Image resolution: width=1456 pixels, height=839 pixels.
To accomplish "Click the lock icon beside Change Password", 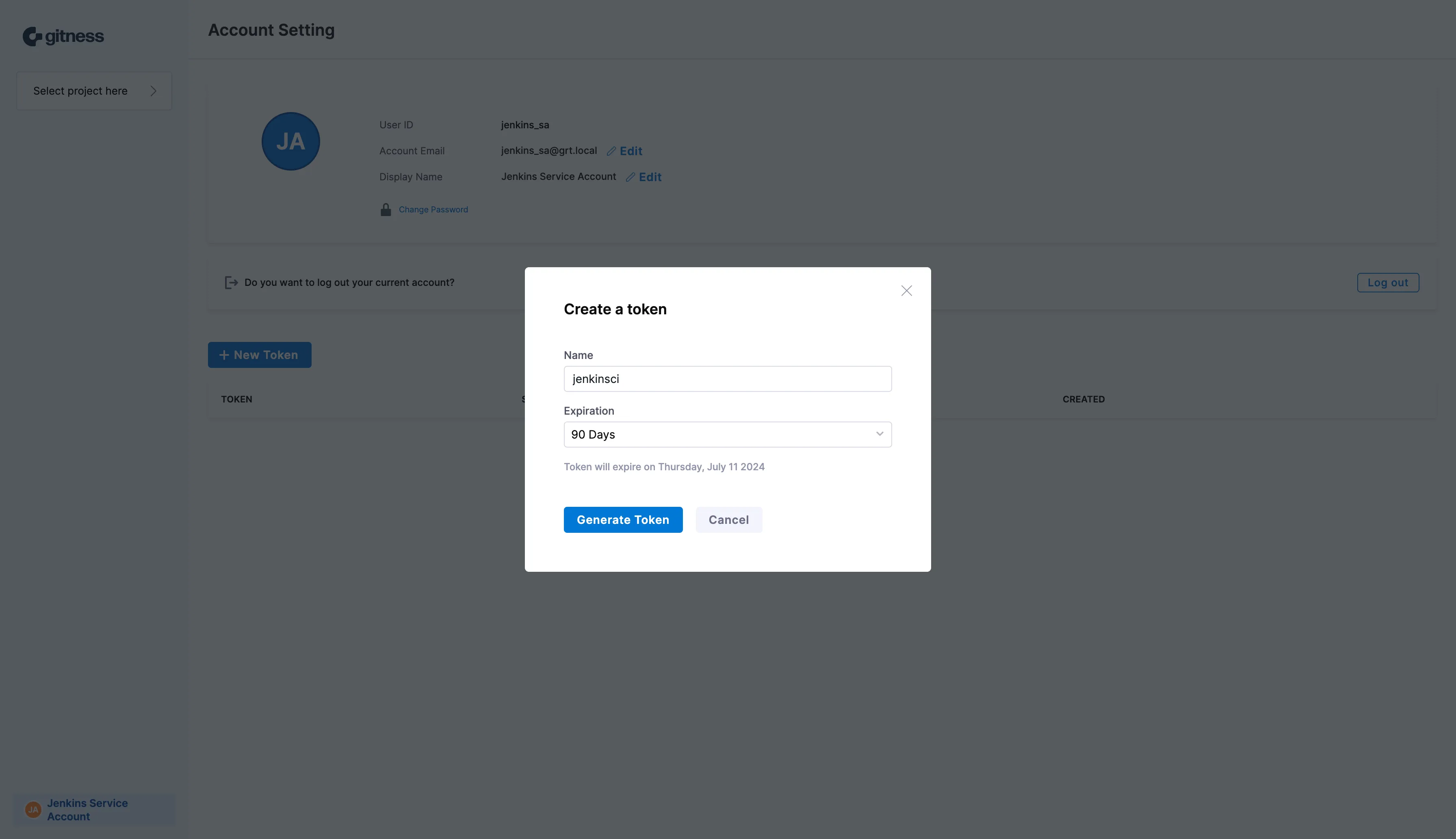I will click(x=386, y=209).
